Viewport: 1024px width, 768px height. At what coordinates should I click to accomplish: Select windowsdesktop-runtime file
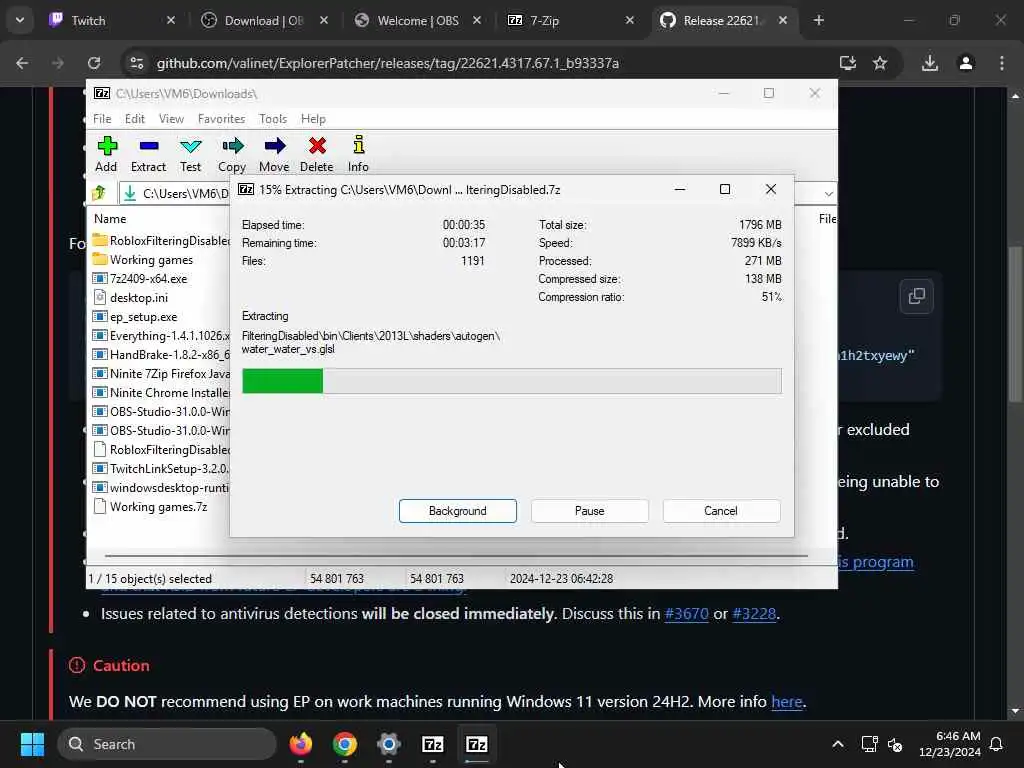tap(161, 488)
